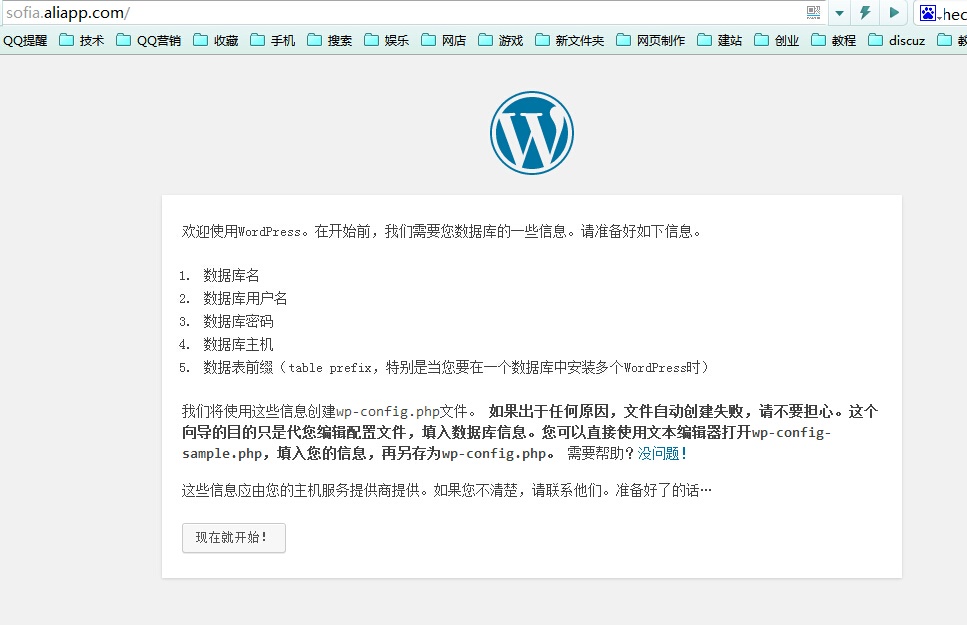Open the 搜索 bookmark folder
Viewport: 967px width, 625px height.
[x=329, y=41]
